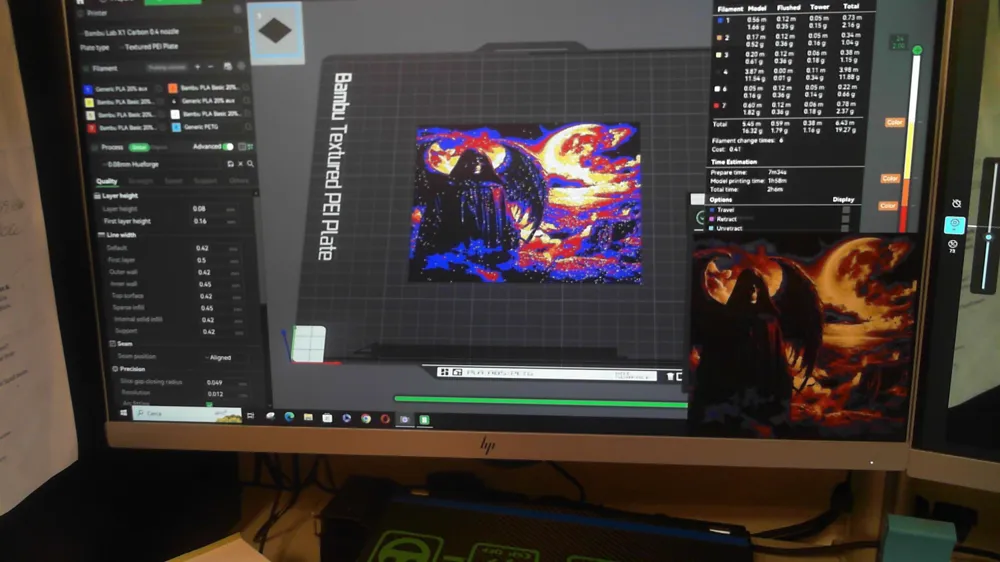Screen dimensions: 1000x562
Task: Click the green layer slider top handle
Action: [917, 50]
